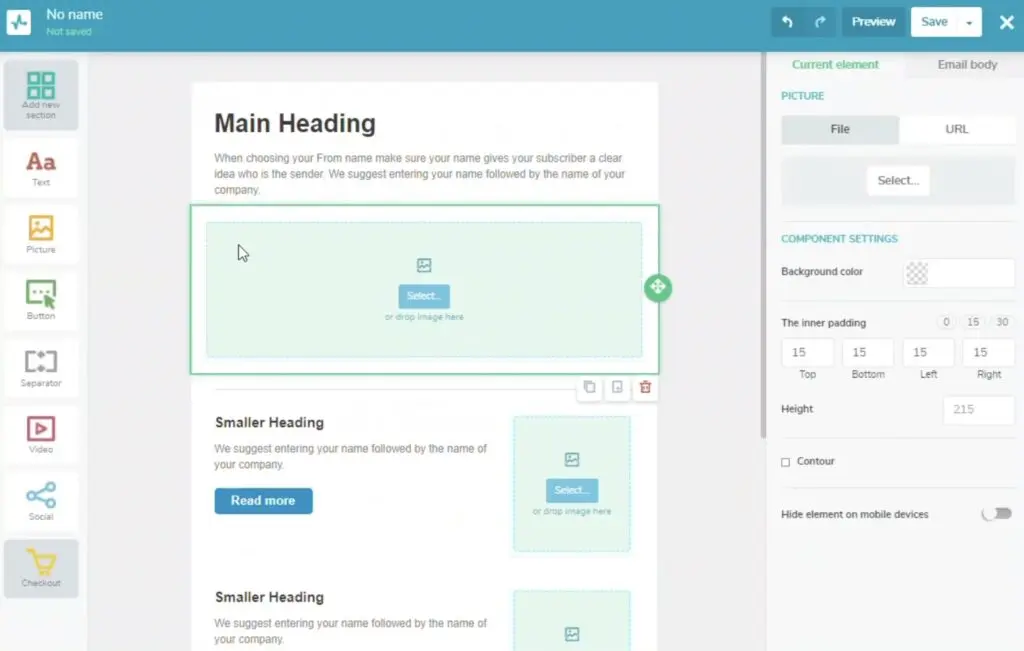This screenshot has height=651, width=1024.
Task: Enable the Contour checkbox
Action: [785, 461]
